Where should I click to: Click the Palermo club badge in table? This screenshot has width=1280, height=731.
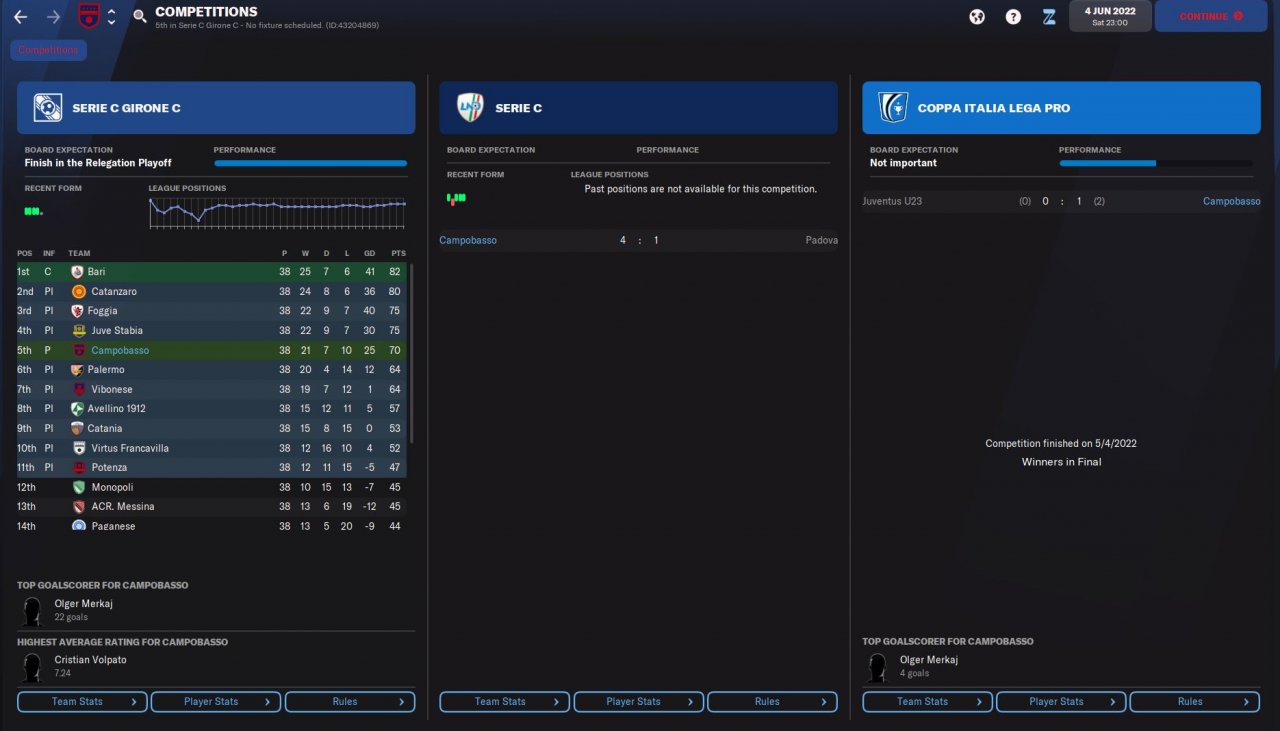pos(78,370)
